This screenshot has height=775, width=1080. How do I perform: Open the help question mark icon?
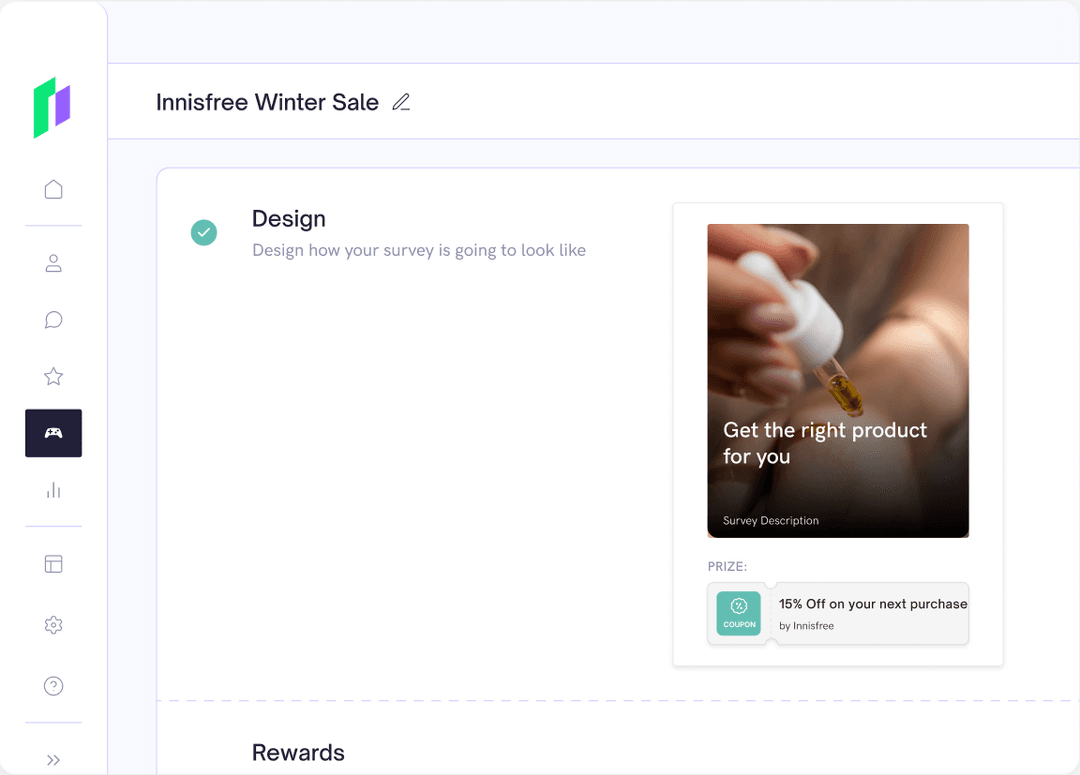tap(54, 686)
